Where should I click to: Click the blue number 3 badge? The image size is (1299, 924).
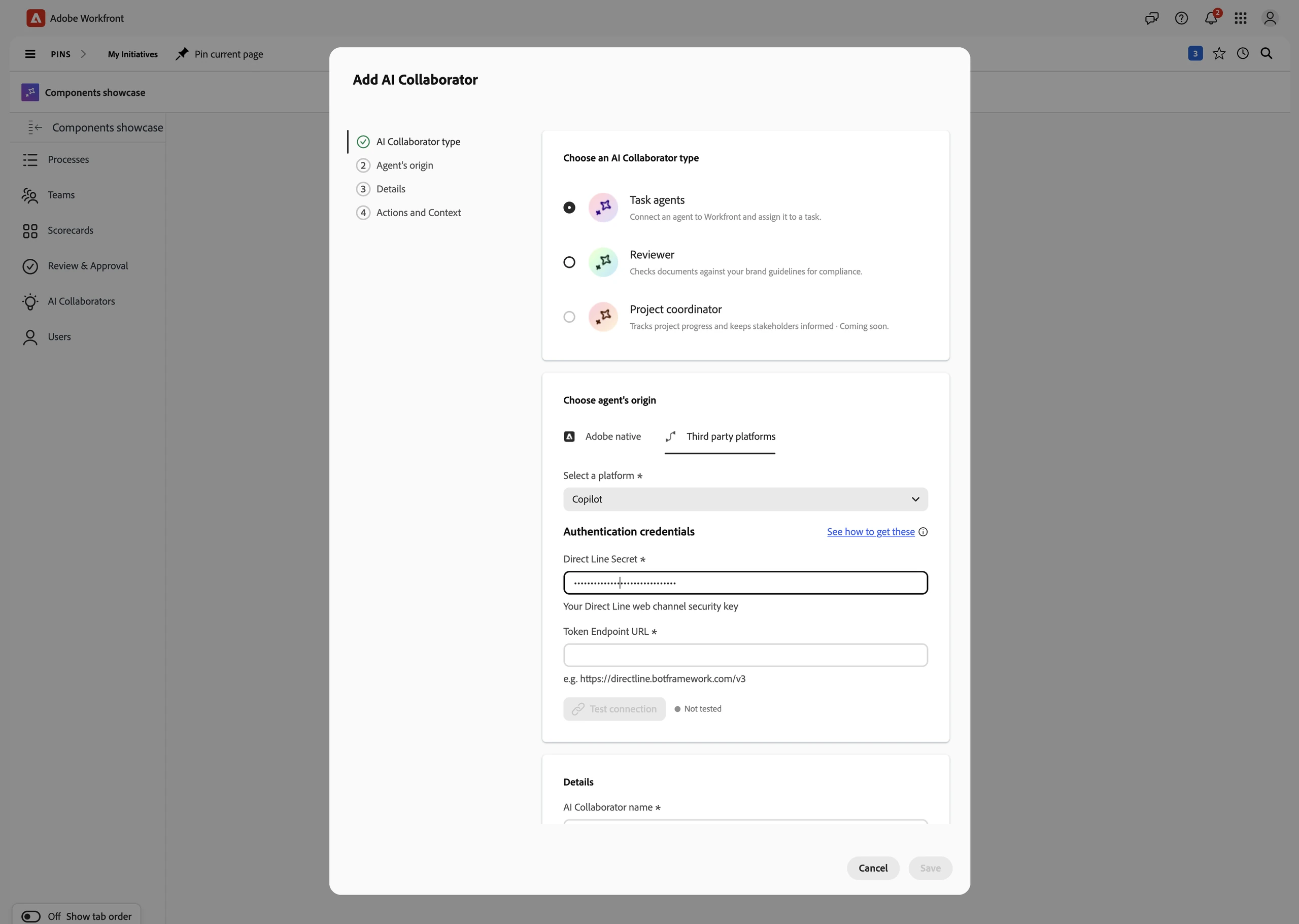point(1195,53)
